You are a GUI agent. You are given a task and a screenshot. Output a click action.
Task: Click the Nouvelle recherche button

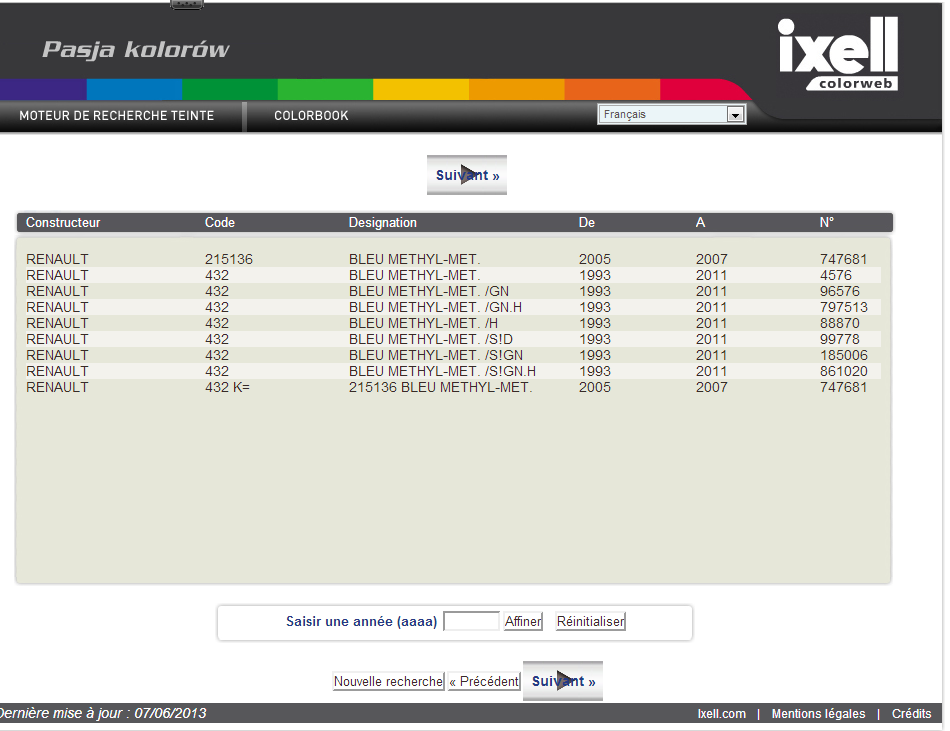(388, 681)
